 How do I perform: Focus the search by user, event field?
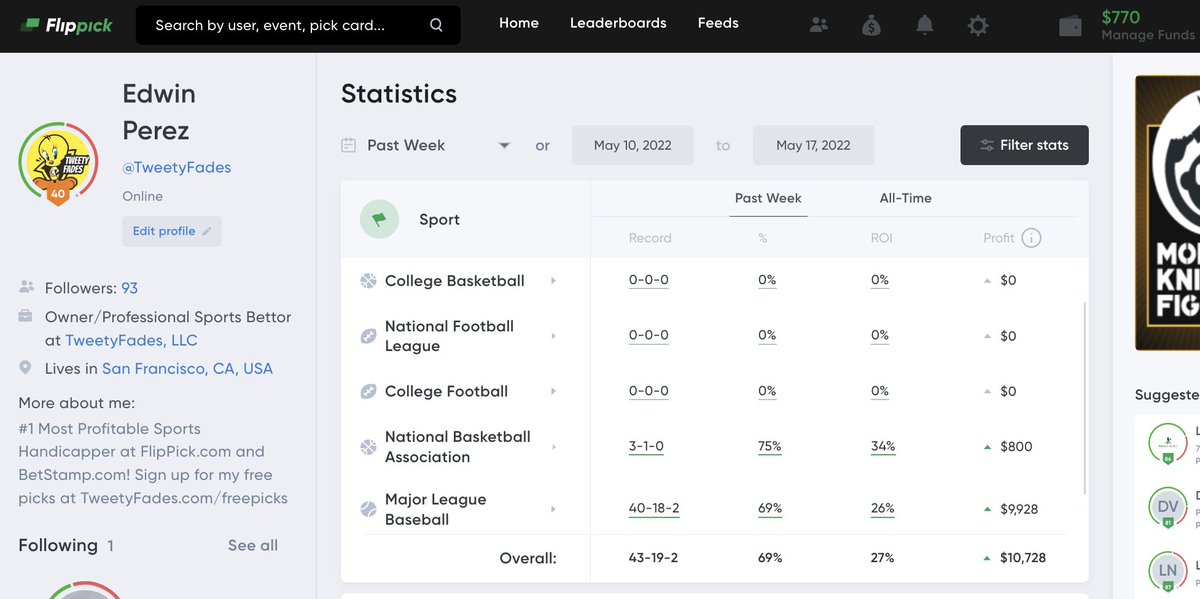[x=298, y=25]
